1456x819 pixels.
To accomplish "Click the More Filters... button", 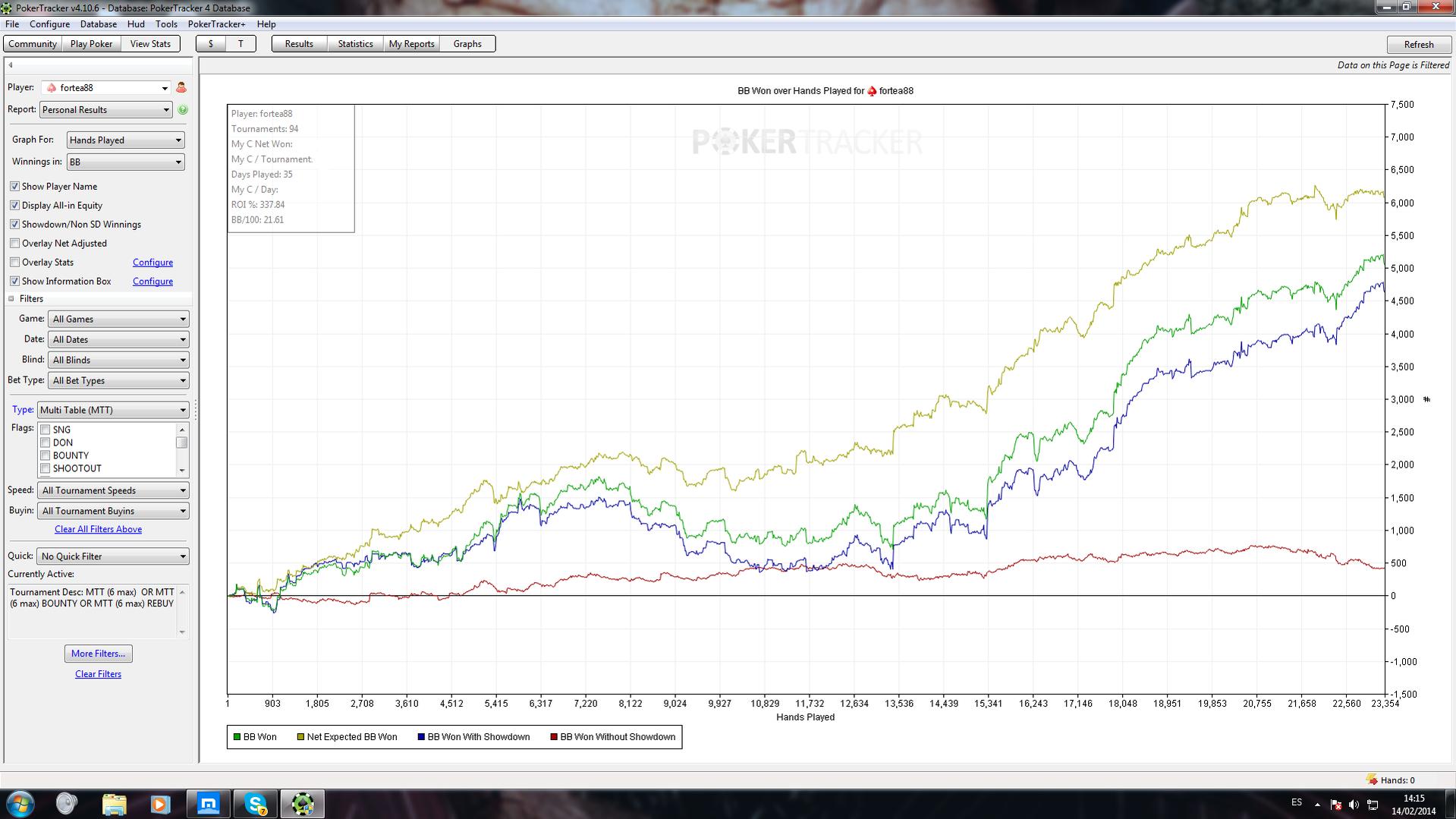I will click(98, 654).
